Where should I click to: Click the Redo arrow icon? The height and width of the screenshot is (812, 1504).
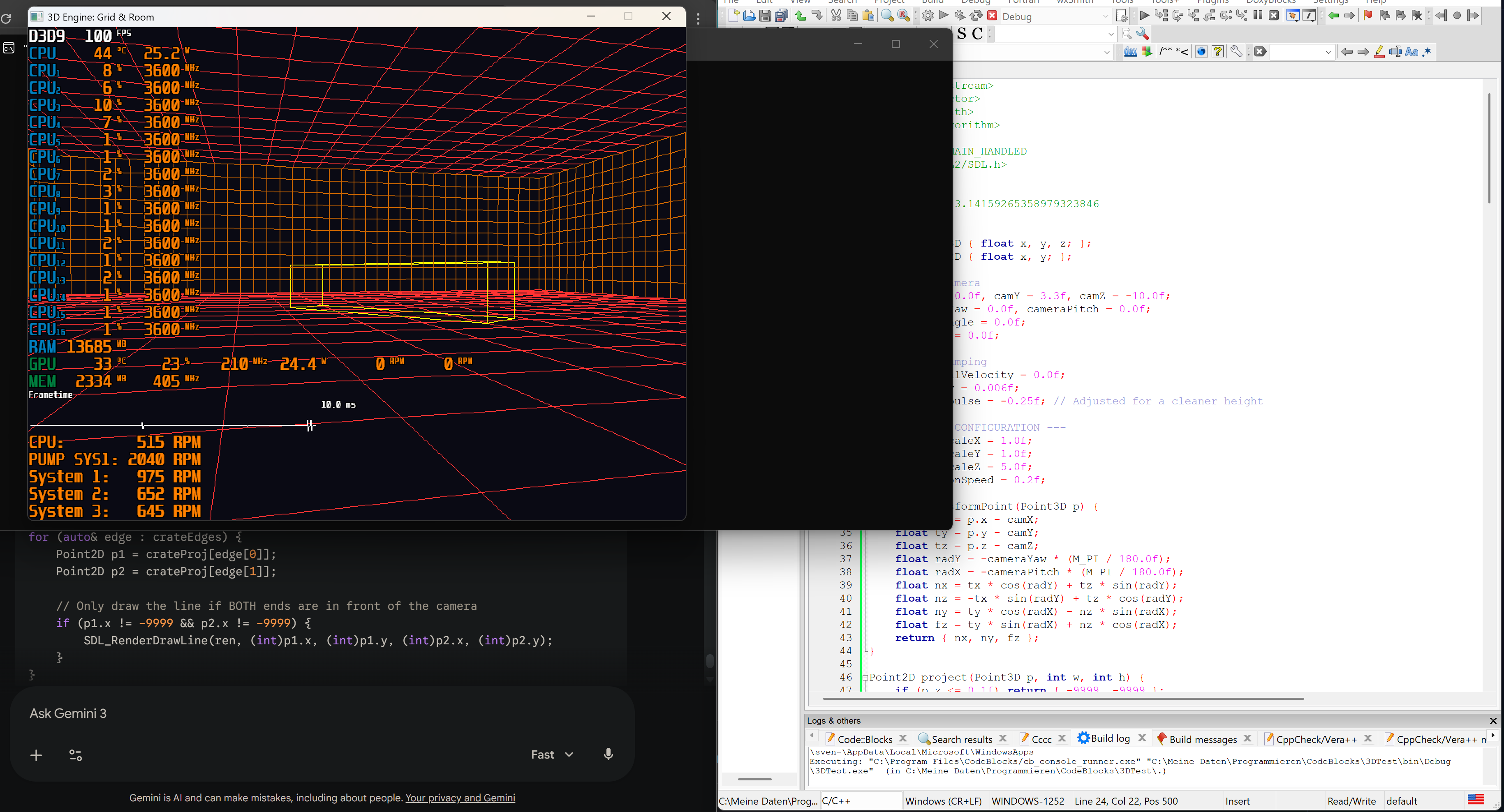817,16
